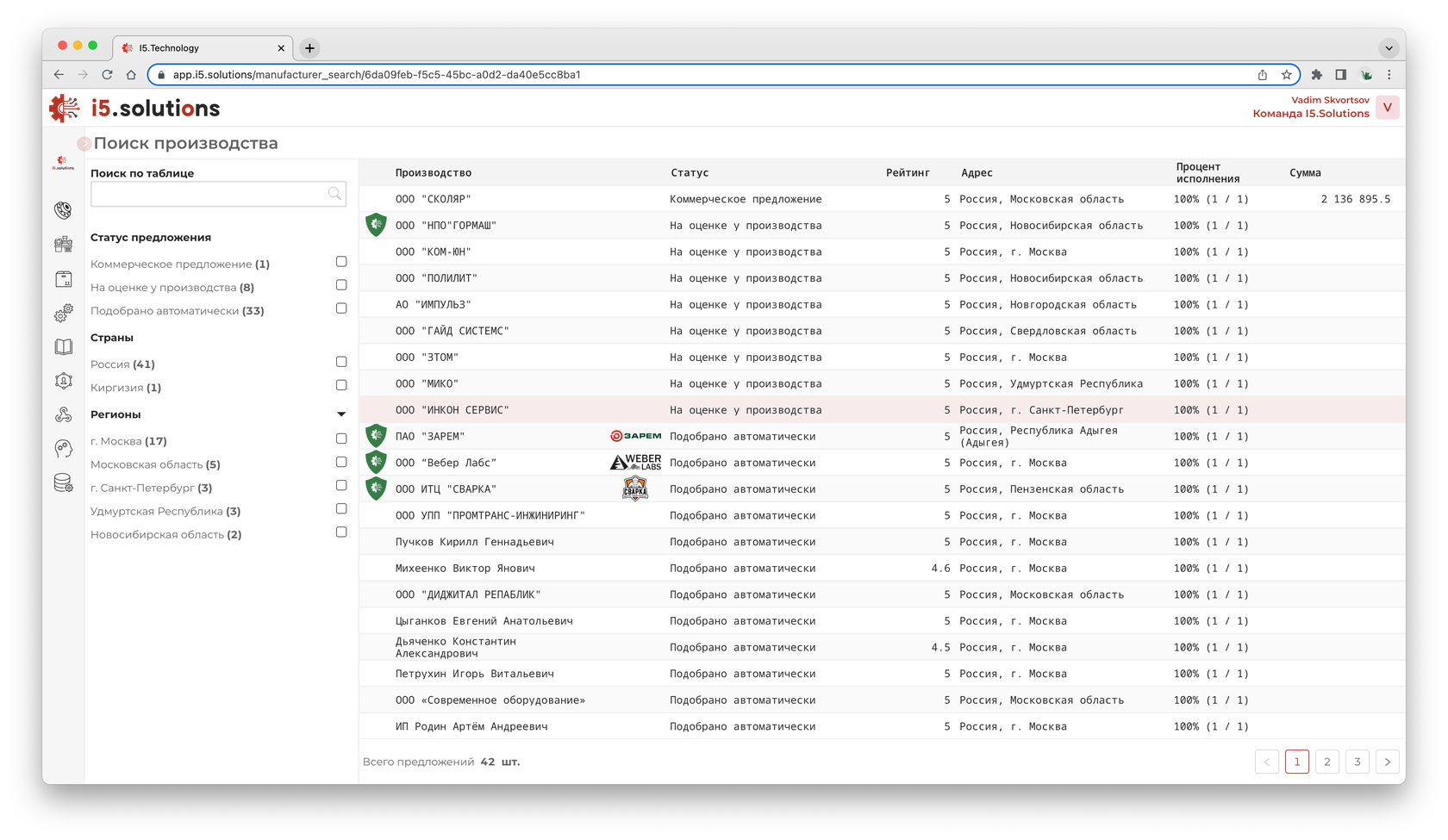The height and width of the screenshot is (840, 1448).
Task: Click the i5.solutions header logo
Action: pyautogui.click(x=134, y=109)
